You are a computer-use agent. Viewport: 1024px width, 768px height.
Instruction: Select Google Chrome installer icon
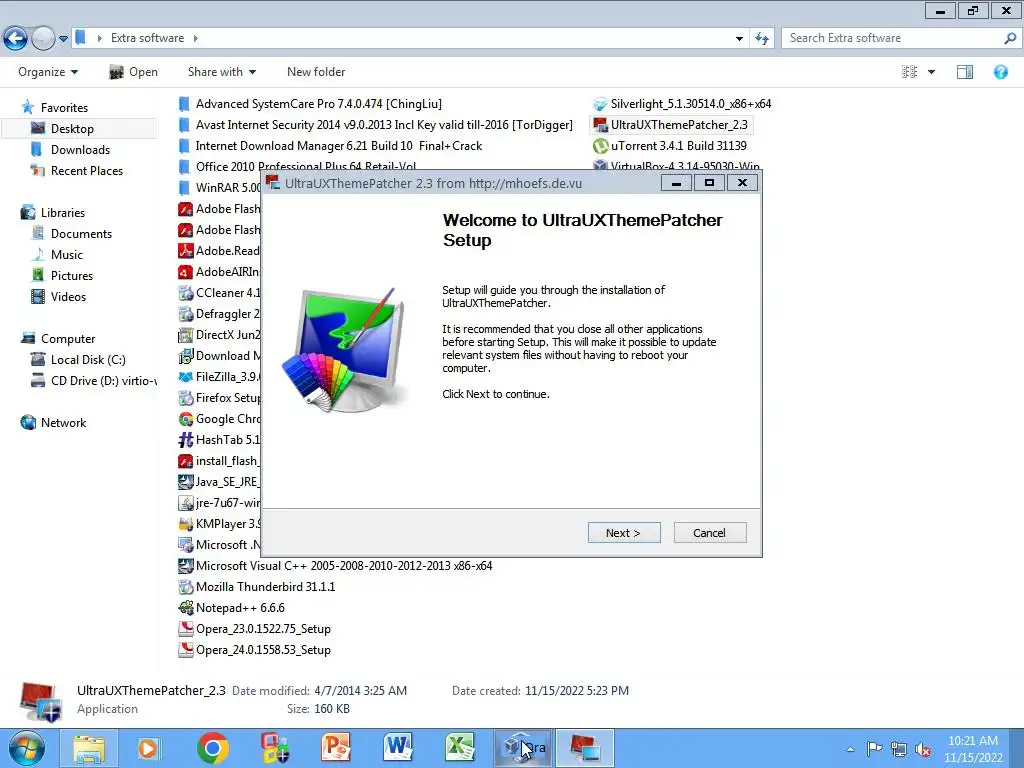(185, 419)
